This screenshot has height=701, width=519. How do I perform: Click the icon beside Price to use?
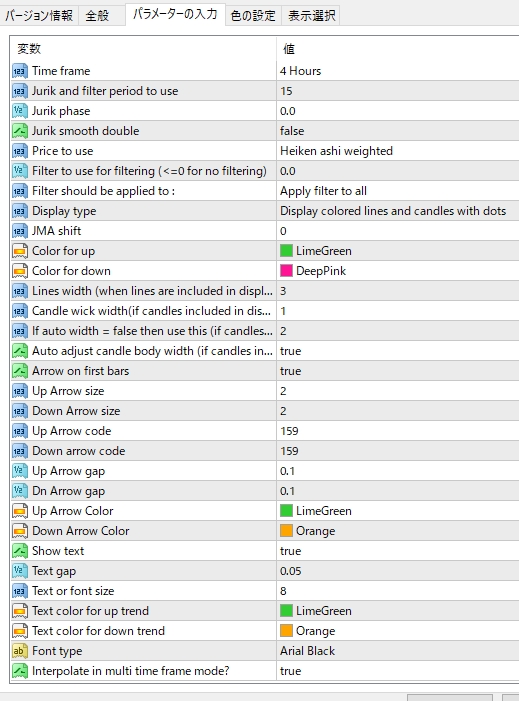click(x=20, y=151)
